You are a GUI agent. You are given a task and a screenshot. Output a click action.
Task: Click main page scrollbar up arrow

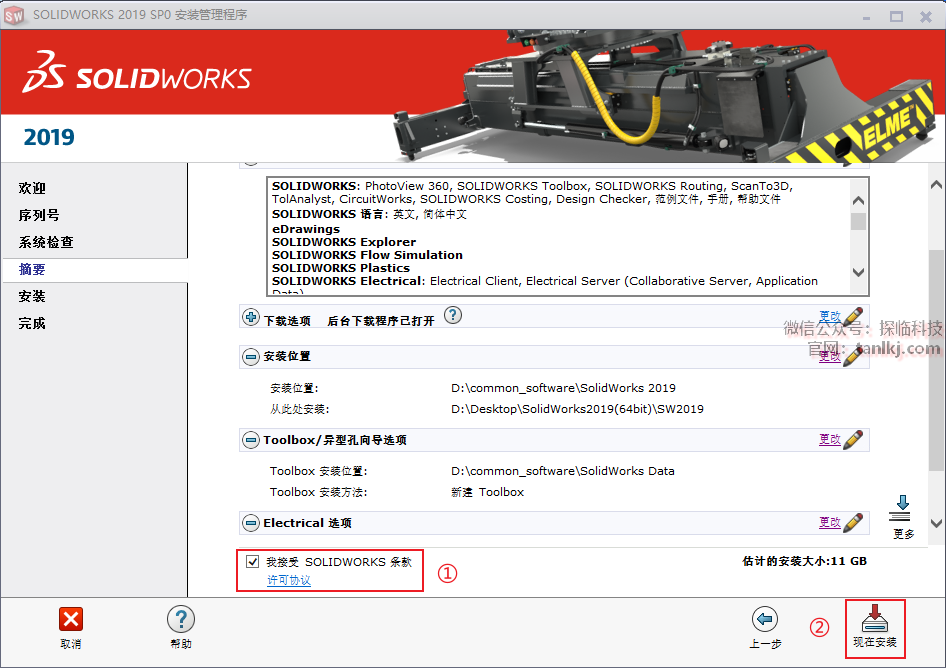pyautogui.click(x=936, y=185)
